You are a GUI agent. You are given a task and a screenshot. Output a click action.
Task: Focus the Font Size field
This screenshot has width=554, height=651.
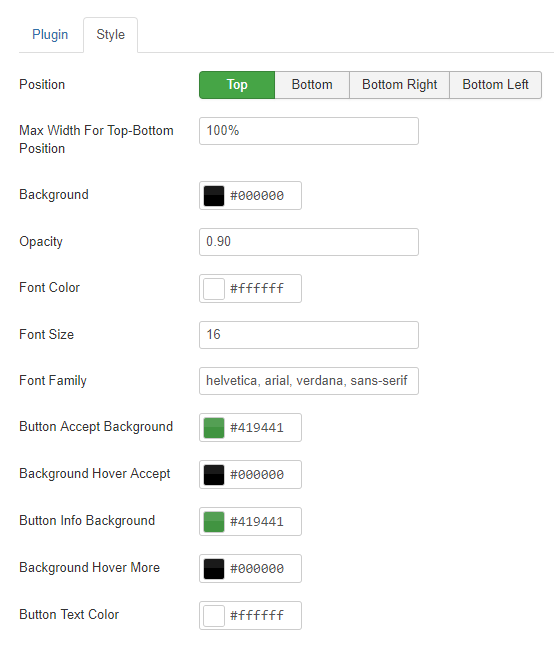pyautogui.click(x=309, y=335)
